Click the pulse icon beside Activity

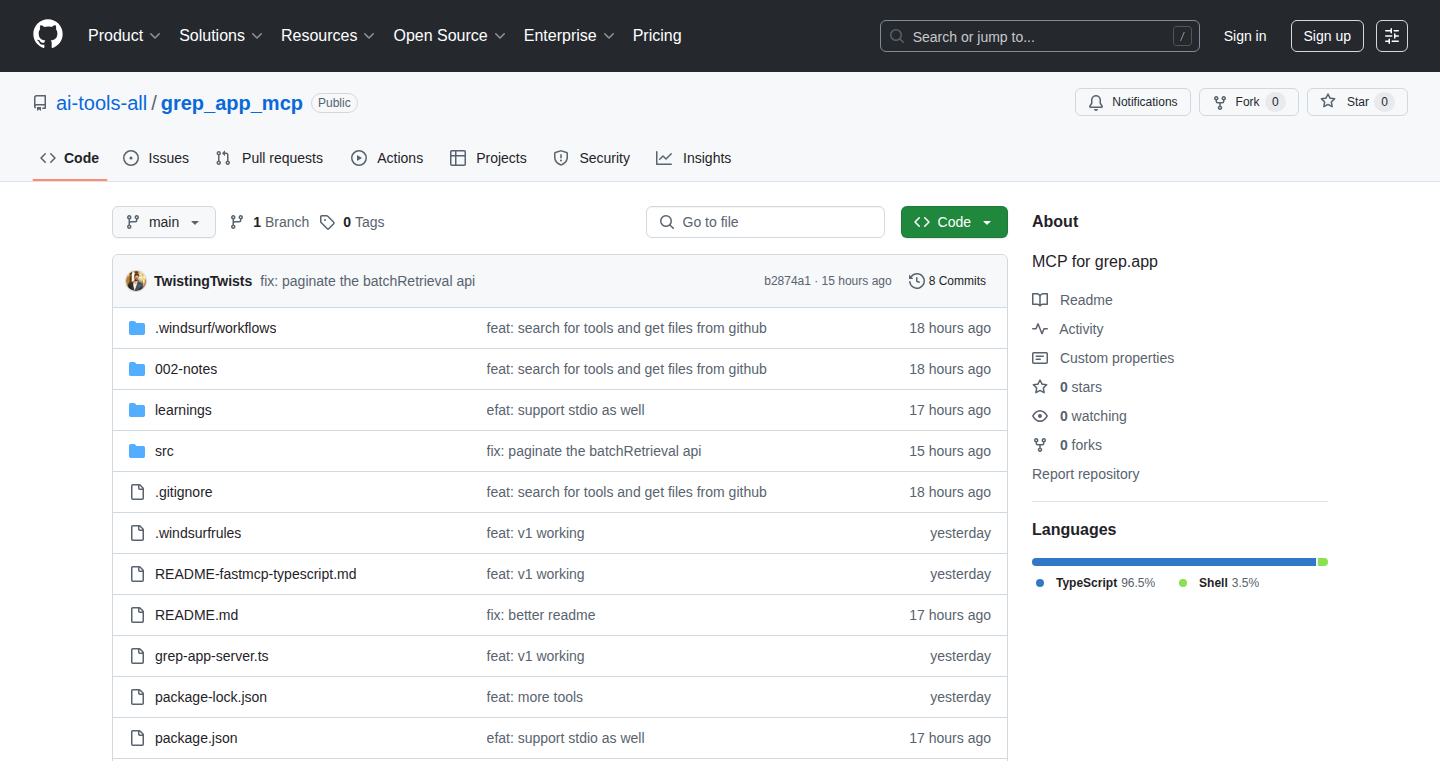tap(1040, 329)
